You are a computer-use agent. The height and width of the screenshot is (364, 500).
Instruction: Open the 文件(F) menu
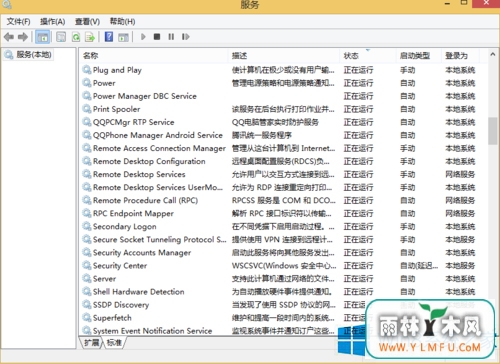[x=18, y=22]
